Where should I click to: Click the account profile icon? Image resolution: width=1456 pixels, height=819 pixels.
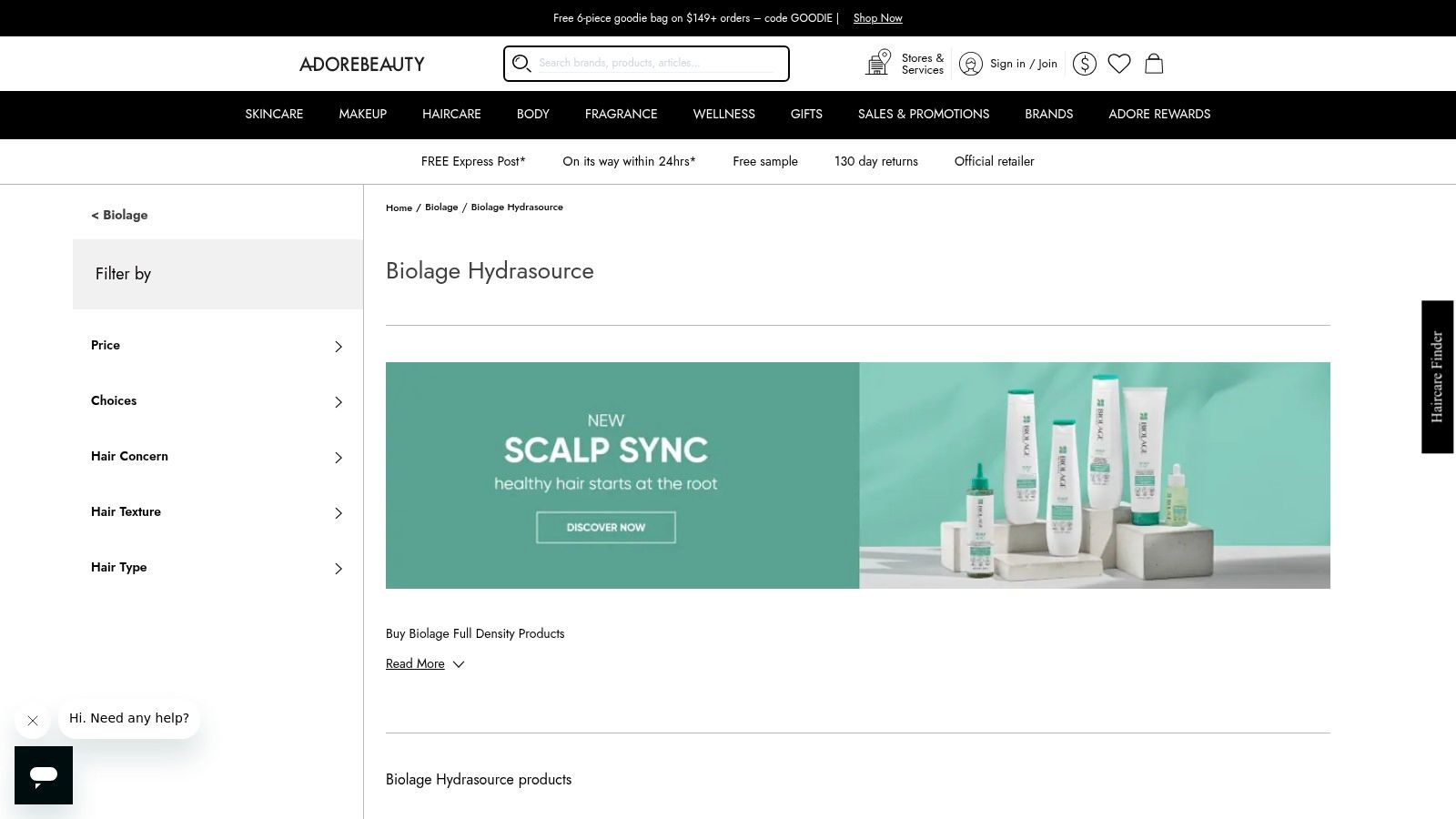tap(971, 64)
